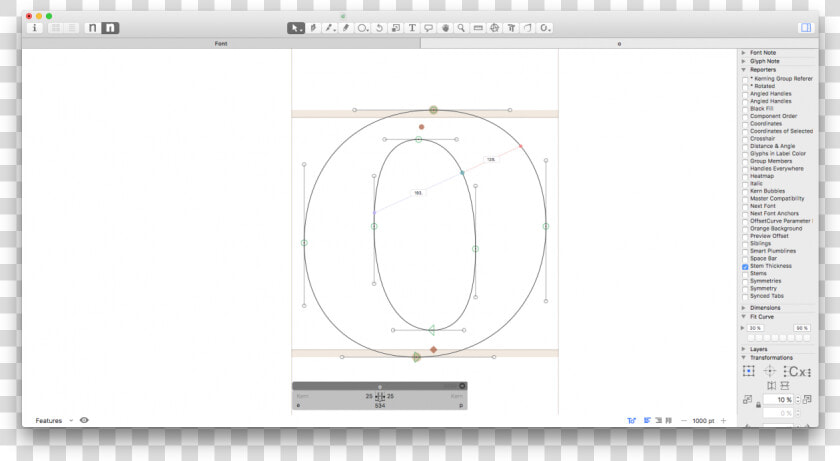The height and width of the screenshot is (461, 840).
Task: Select the last toolbar tool
Action: [545, 28]
